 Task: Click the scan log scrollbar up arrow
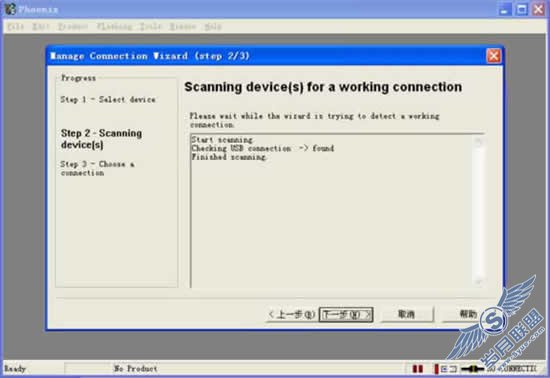pos(478,141)
